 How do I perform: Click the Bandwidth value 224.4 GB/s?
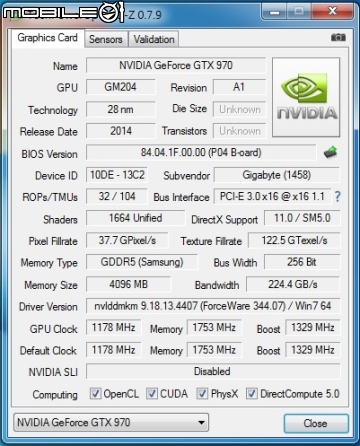[293, 284]
